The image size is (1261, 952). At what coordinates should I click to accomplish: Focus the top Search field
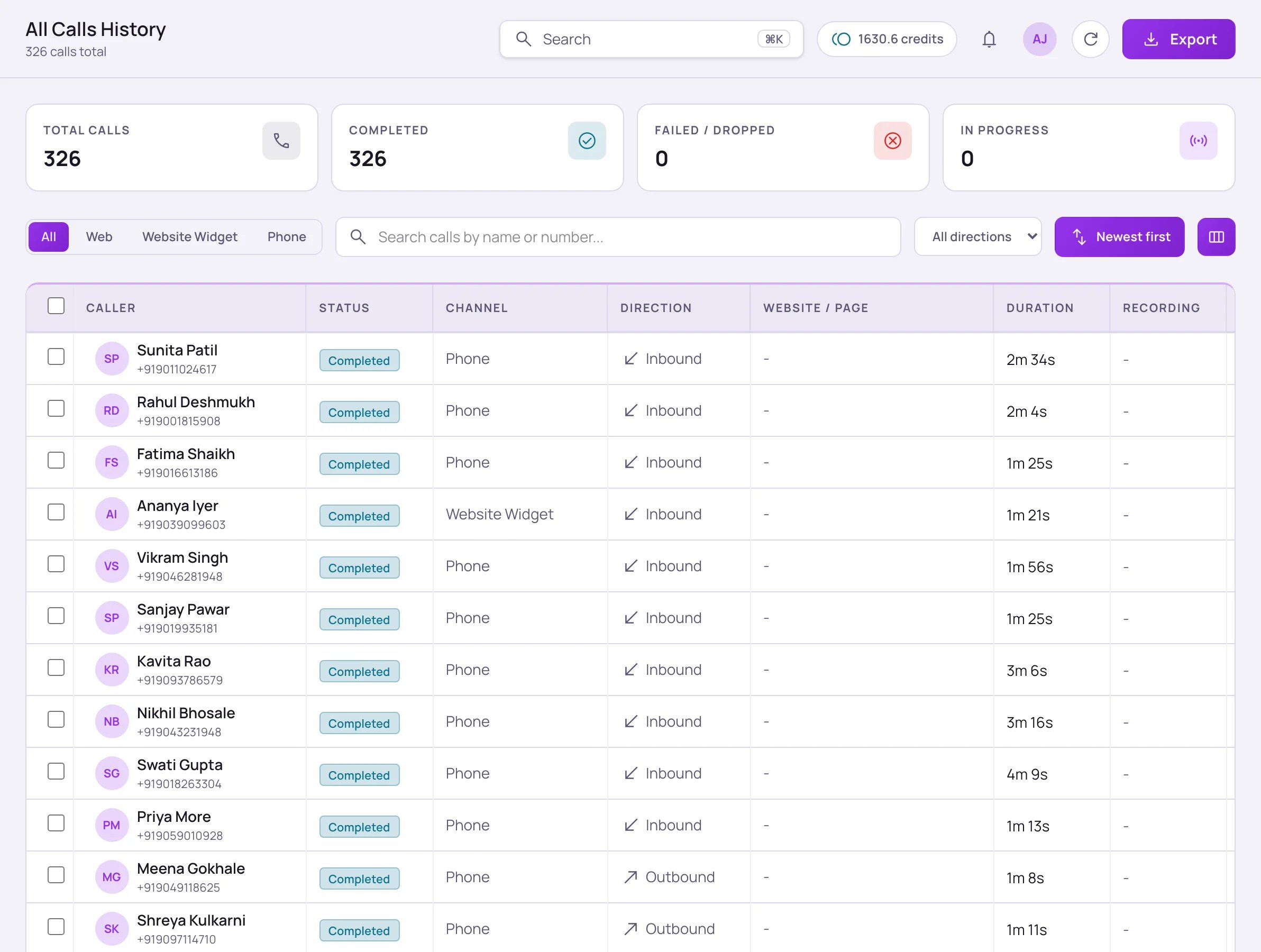(x=652, y=39)
